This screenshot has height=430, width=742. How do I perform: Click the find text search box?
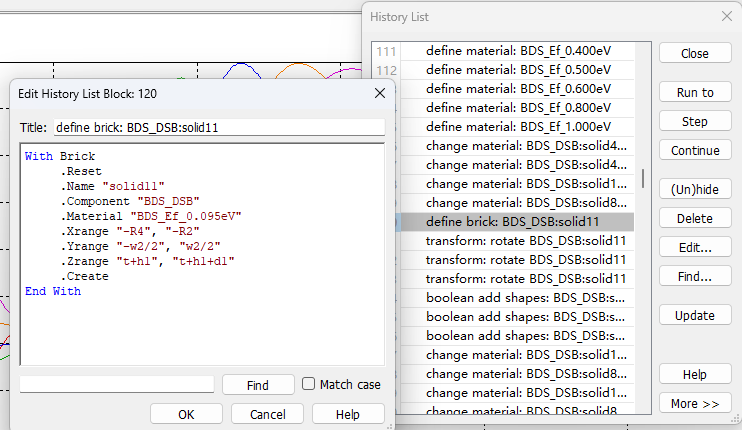(x=117, y=384)
